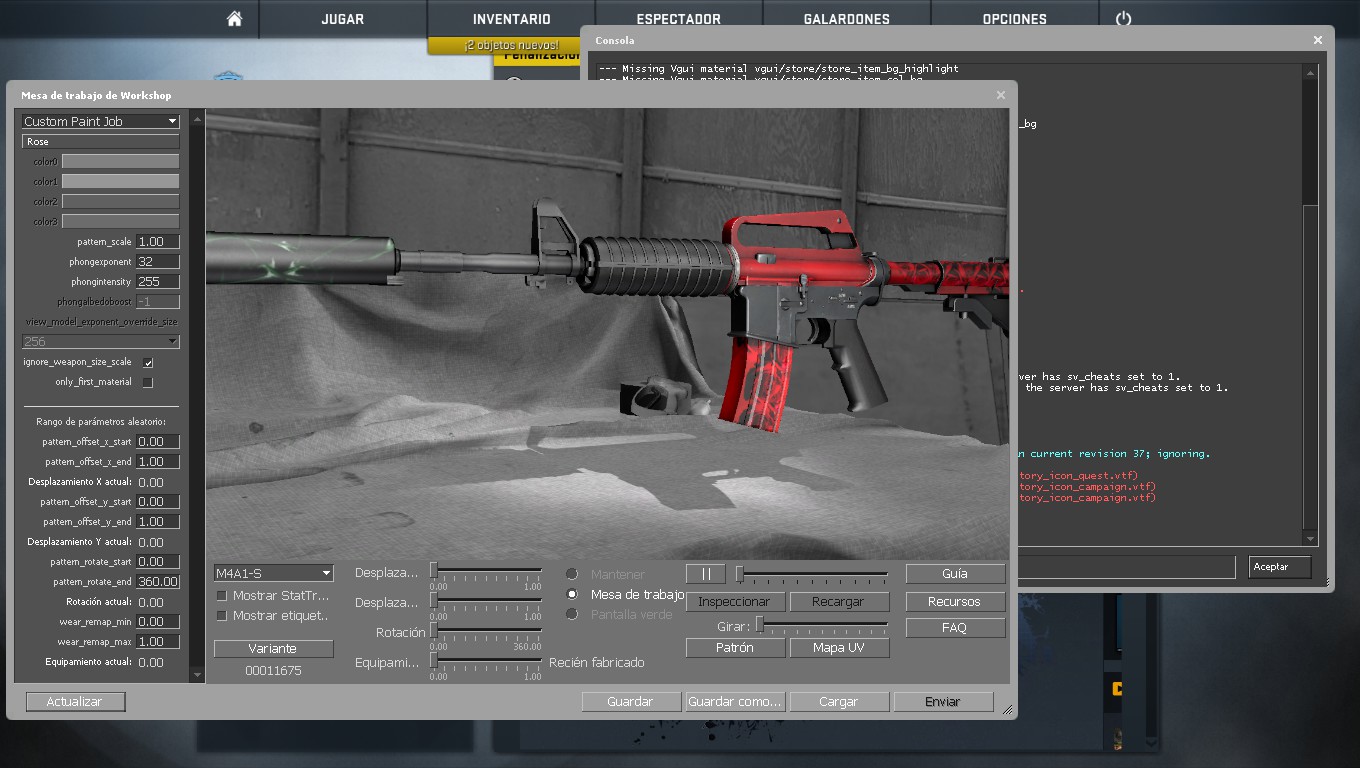Click the Actualizar button
Image resolution: width=1360 pixels, height=768 pixels.
point(75,701)
